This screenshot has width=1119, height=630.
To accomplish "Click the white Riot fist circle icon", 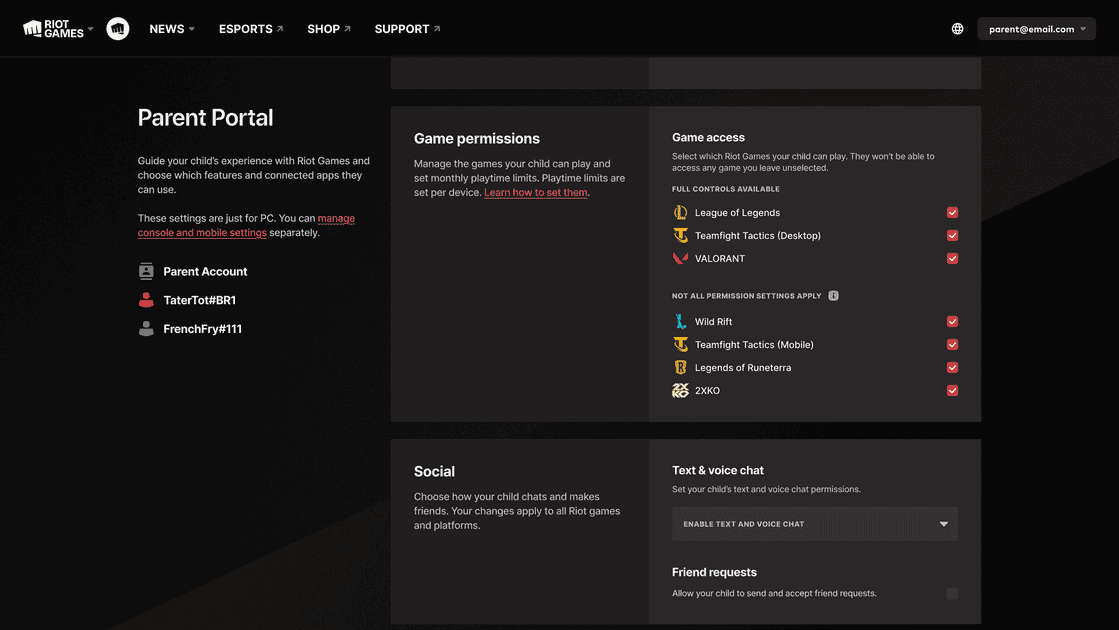I will point(118,29).
